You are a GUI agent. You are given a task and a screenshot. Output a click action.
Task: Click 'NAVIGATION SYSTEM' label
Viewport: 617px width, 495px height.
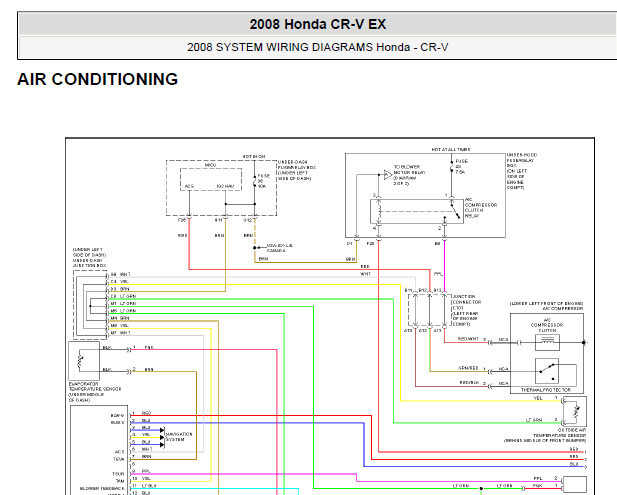pyautogui.click(x=179, y=437)
